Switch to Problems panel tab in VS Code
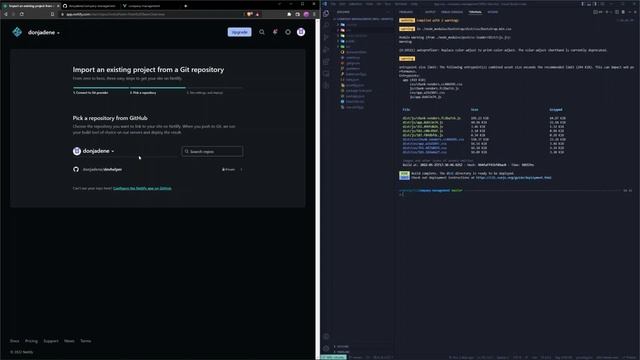 pos(406,12)
